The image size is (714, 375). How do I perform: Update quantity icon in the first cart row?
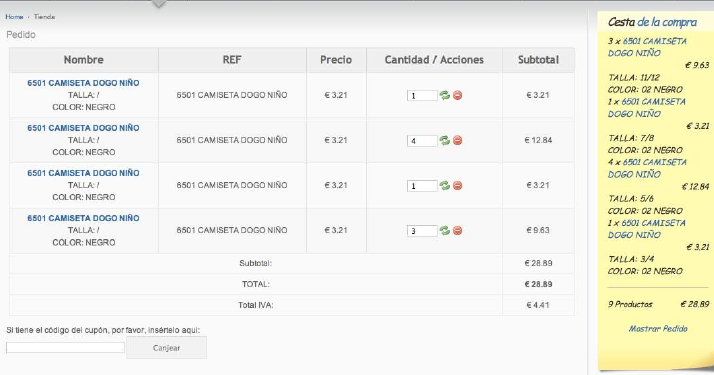point(444,95)
